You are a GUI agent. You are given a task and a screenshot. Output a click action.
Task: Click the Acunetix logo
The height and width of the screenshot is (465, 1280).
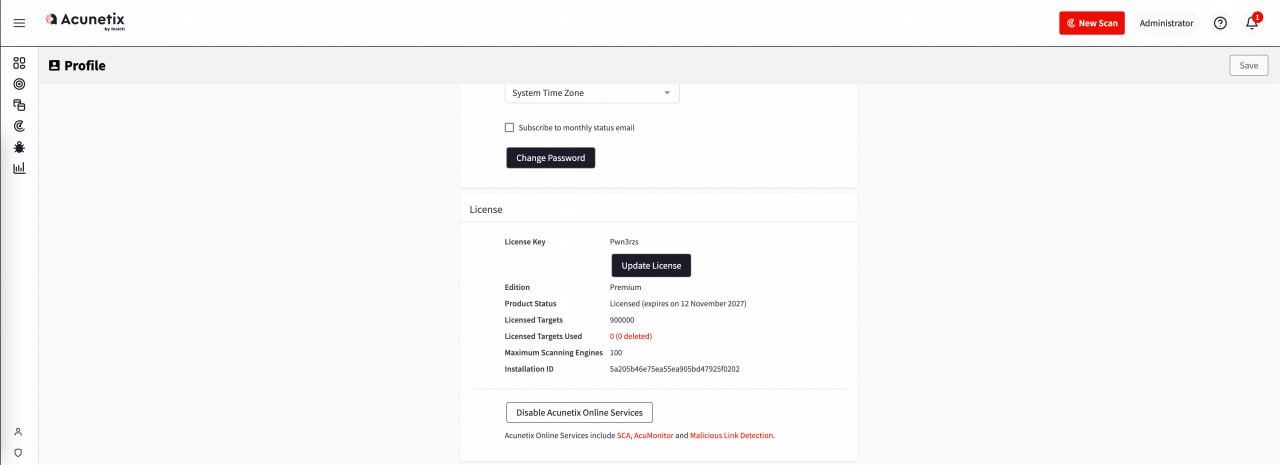coord(85,21)
